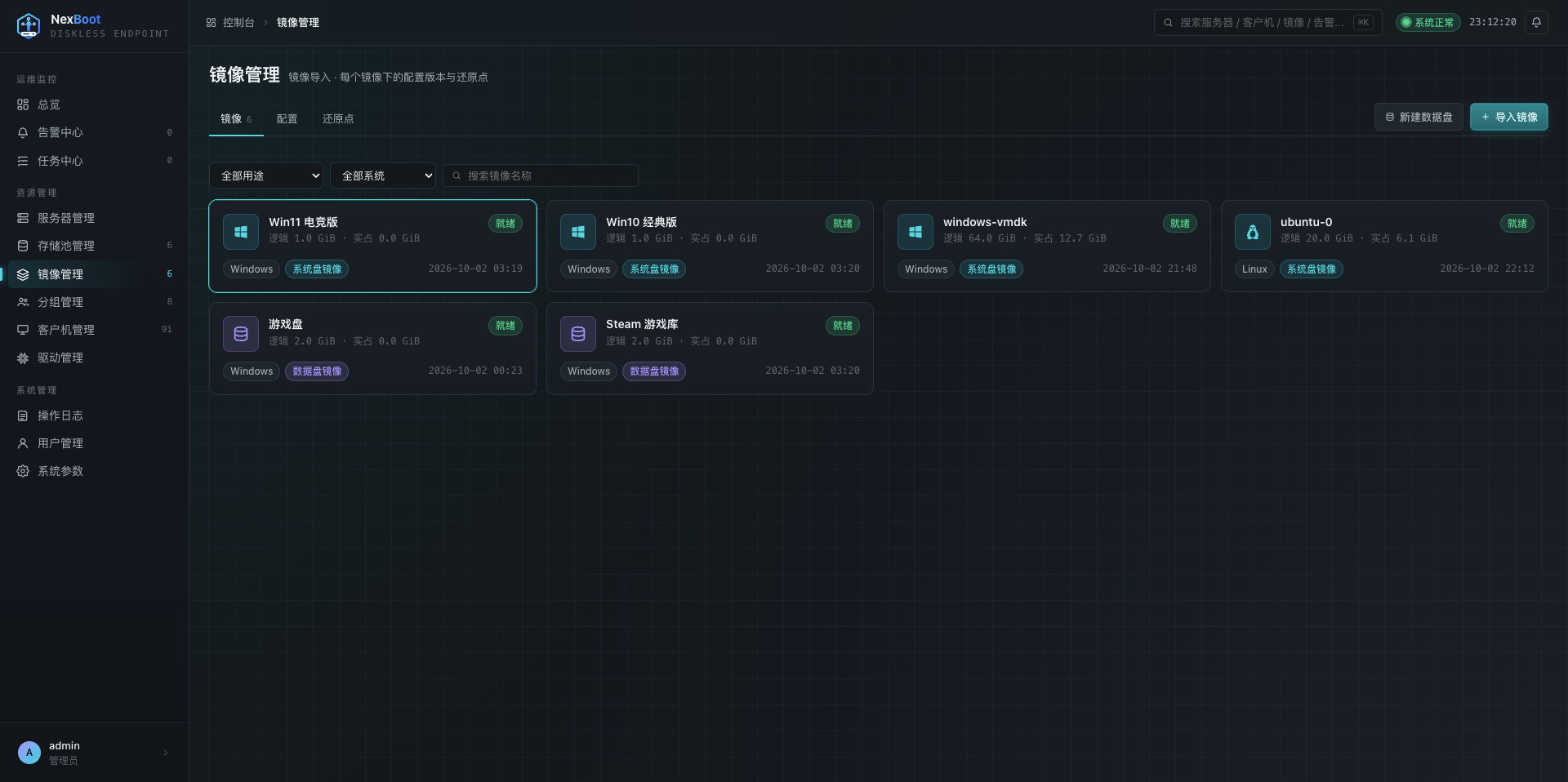This screenshot has width=1568, height=782.
Task: Click the 系统正常 status badge
Action: point(1428,23)
